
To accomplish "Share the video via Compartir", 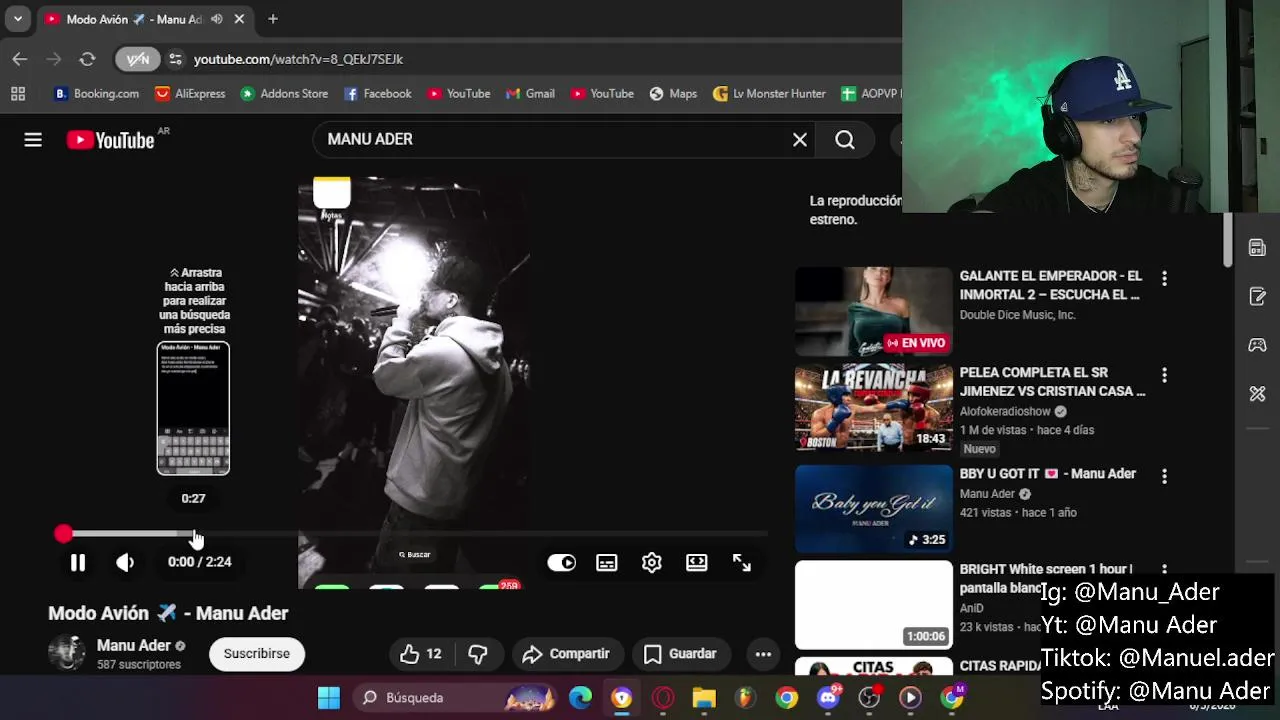I will coord(566,654).
